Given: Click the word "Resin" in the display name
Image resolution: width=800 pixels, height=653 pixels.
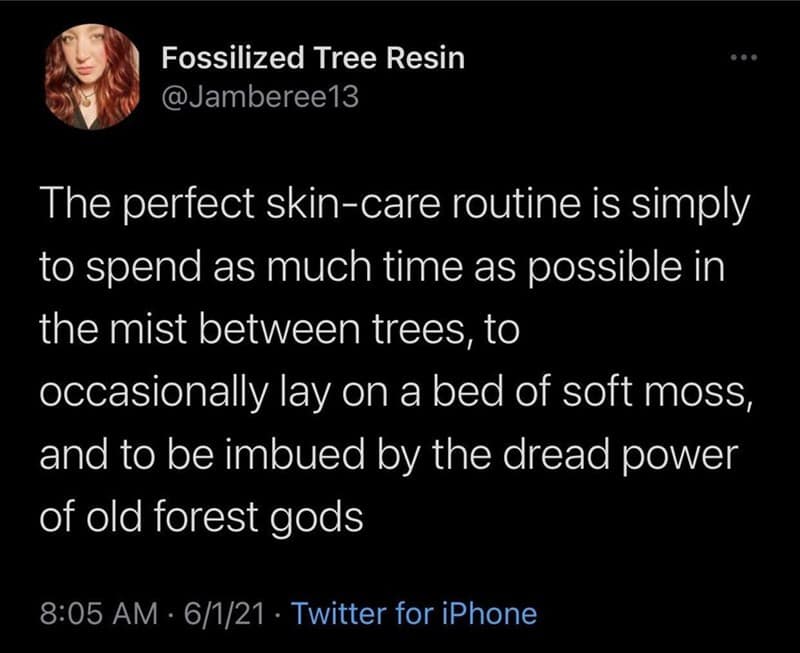Looking at the screenshot, I should tap(430, 58).
